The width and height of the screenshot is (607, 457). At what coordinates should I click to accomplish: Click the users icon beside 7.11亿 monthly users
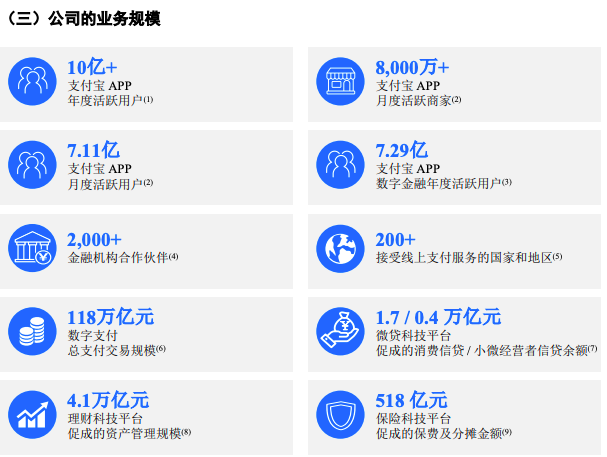33,165
